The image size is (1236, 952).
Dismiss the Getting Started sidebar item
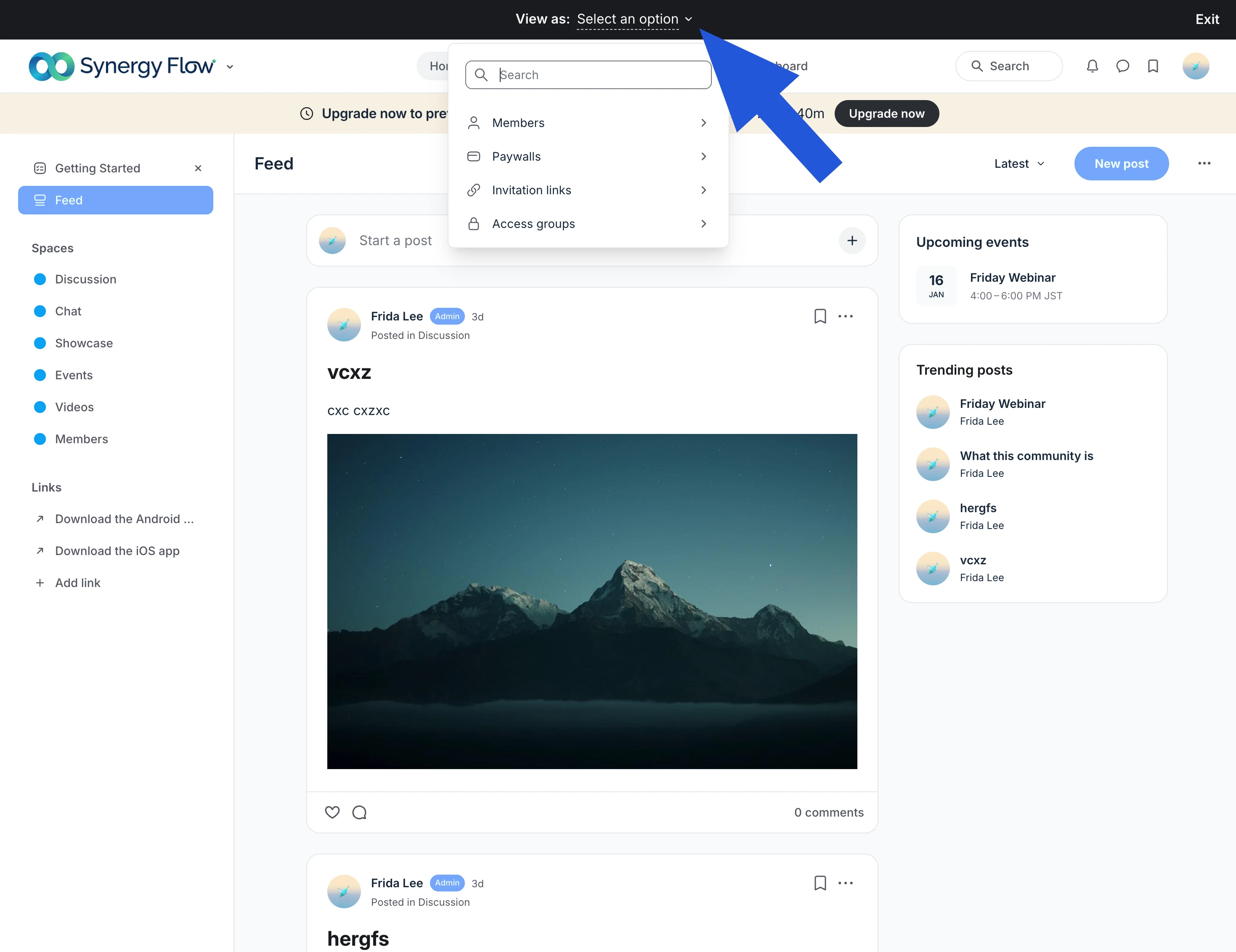pyautogui.click(x=198, y=168)
